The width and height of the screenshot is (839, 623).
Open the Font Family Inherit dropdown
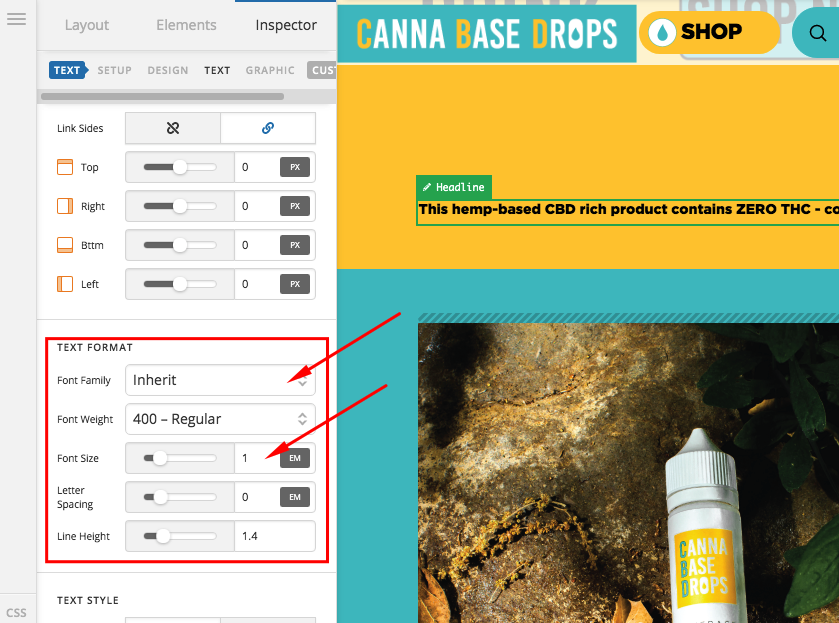pyautogui.click(x=220, y=380)
